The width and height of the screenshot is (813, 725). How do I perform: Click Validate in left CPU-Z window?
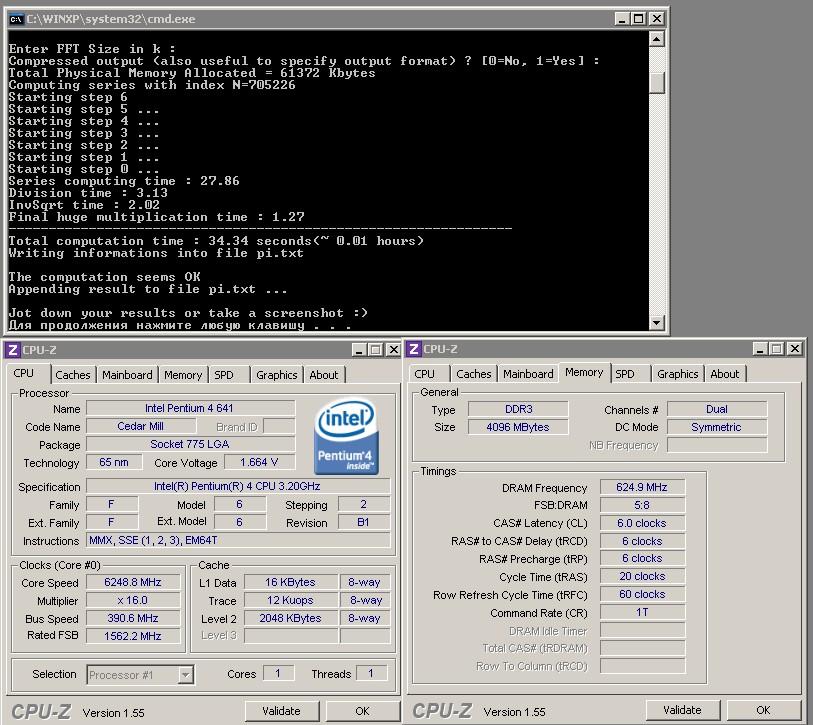click(x=281, y=711)
